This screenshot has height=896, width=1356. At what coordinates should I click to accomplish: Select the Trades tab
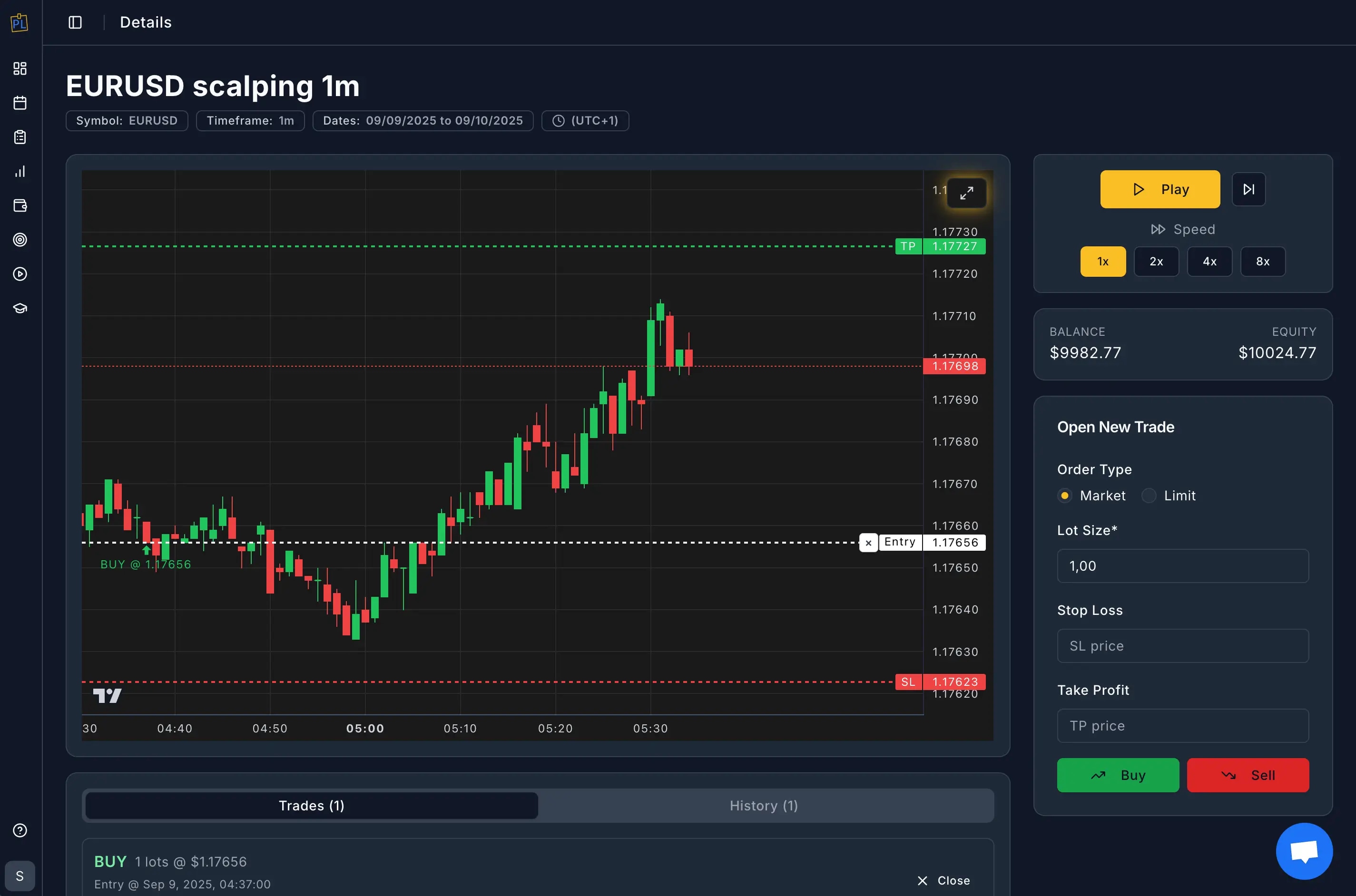coord(311,805)
